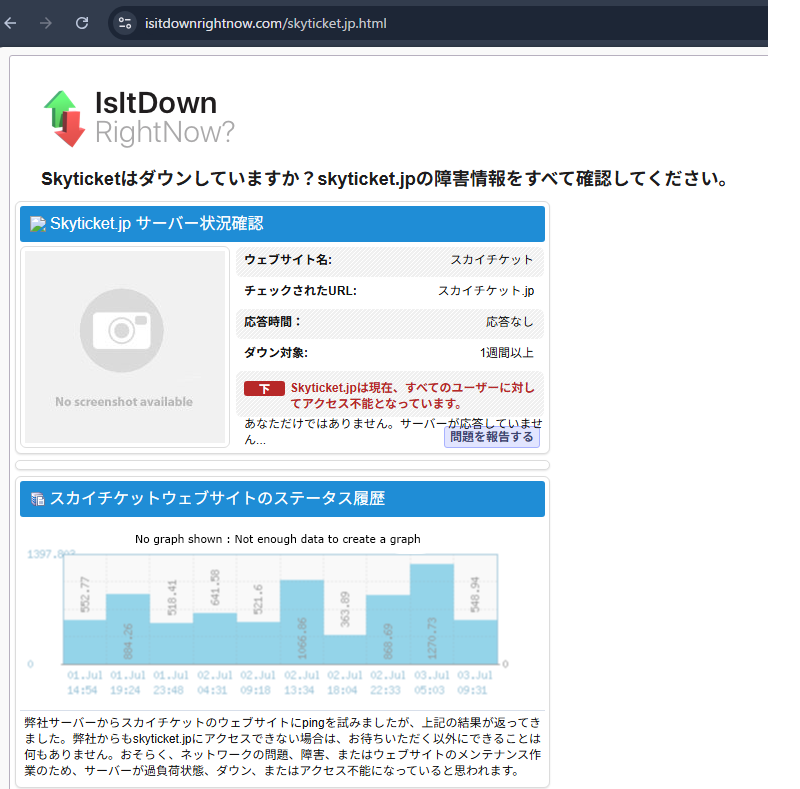Click the 1週間以上 down-for value

click(507, 353)
